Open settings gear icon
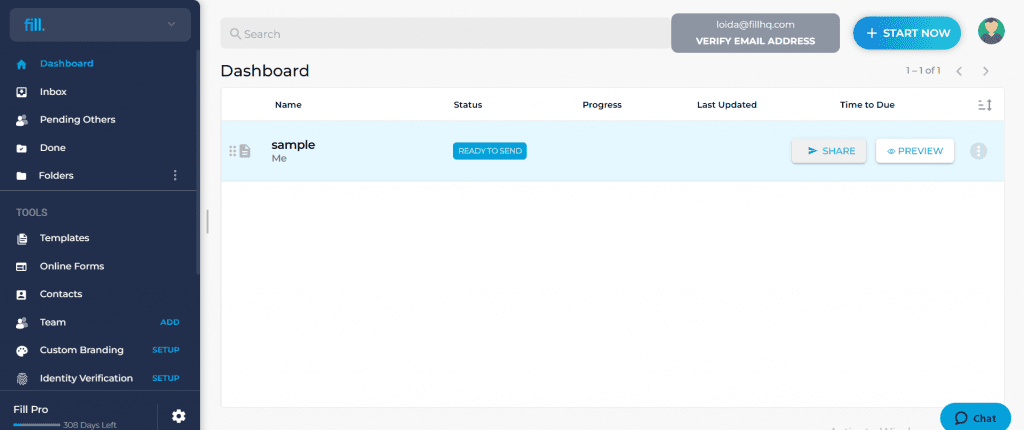The height and width of the screenshot is (430, 1024). (x=178, y=416)
